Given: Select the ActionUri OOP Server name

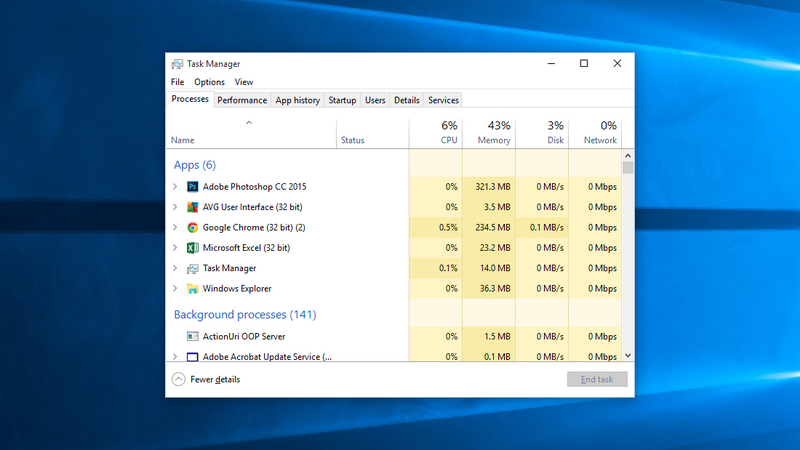Looking at the screenshot, I should click(x=244, y=336).
